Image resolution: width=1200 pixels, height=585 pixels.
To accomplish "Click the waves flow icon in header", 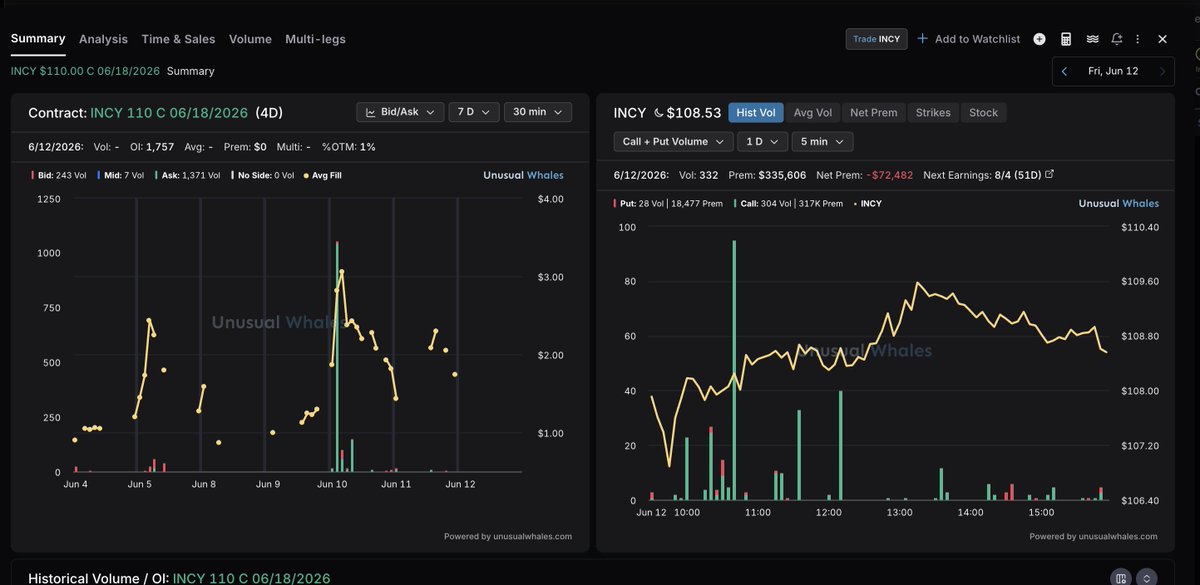I will coord(1092,39).
